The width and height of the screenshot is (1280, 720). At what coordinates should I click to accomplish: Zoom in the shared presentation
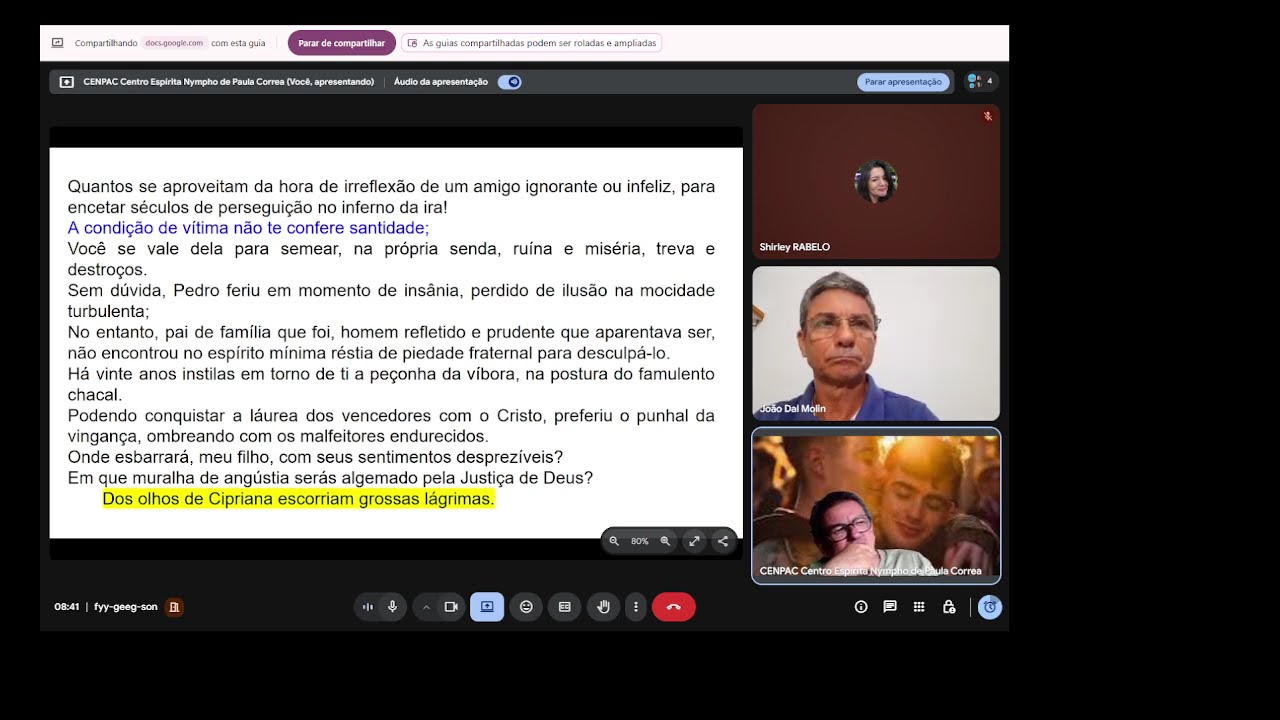[x=665, y=541]
